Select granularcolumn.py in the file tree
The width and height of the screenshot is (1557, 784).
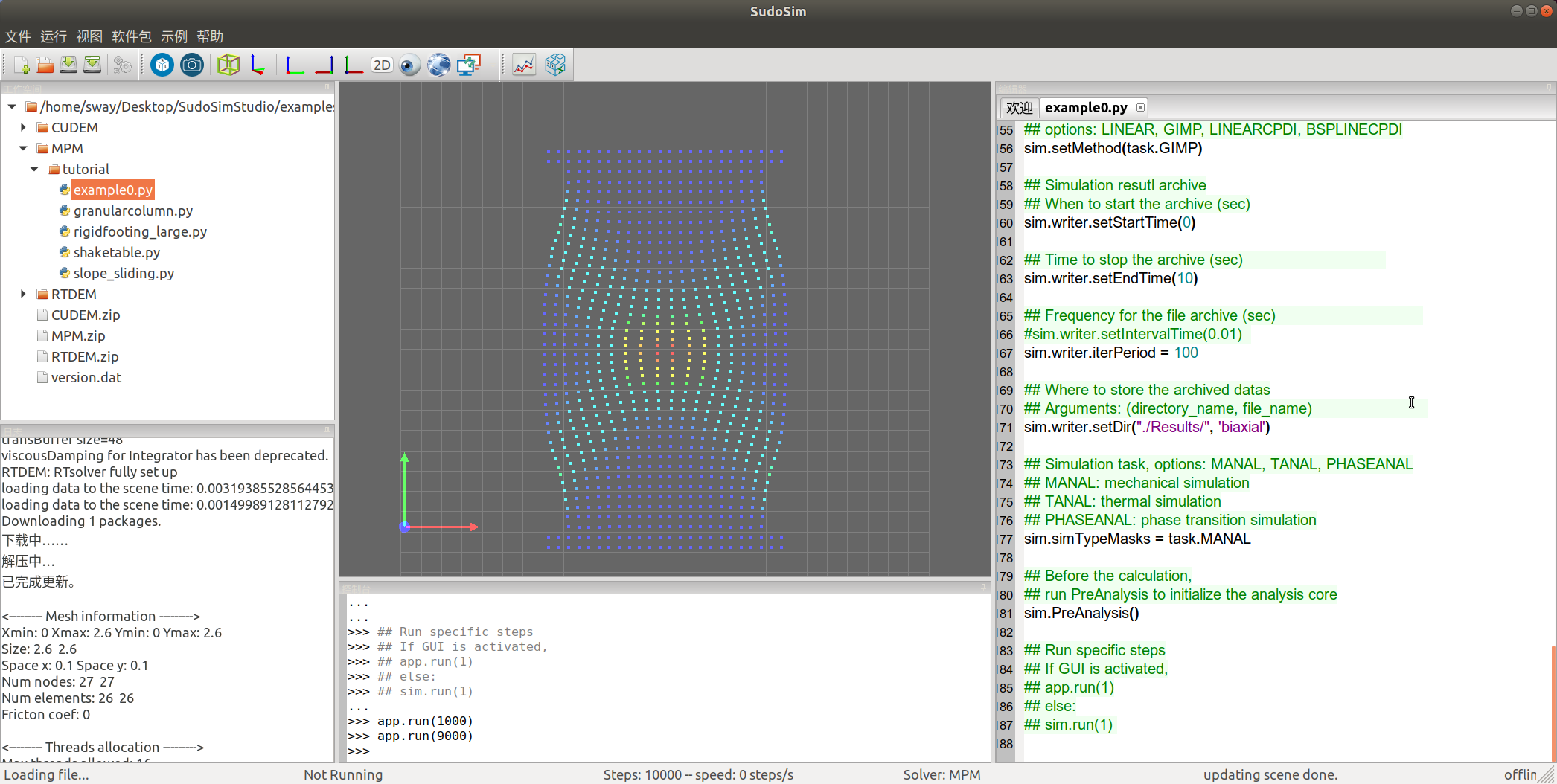(132, 211)
